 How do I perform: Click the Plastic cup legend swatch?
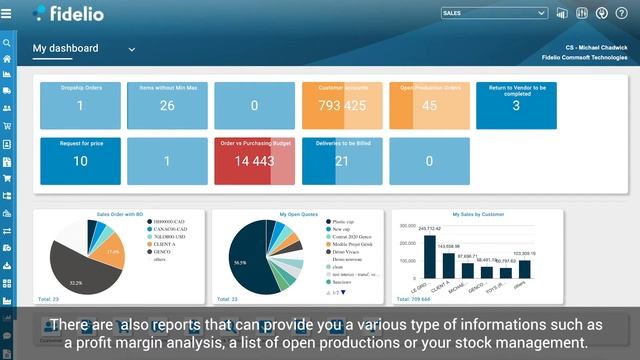328,222
